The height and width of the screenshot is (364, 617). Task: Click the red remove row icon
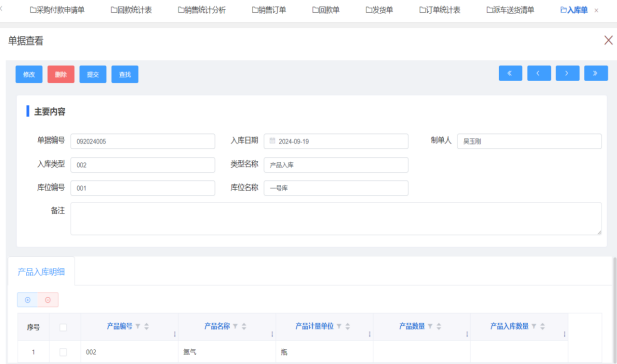pos(48,300)
